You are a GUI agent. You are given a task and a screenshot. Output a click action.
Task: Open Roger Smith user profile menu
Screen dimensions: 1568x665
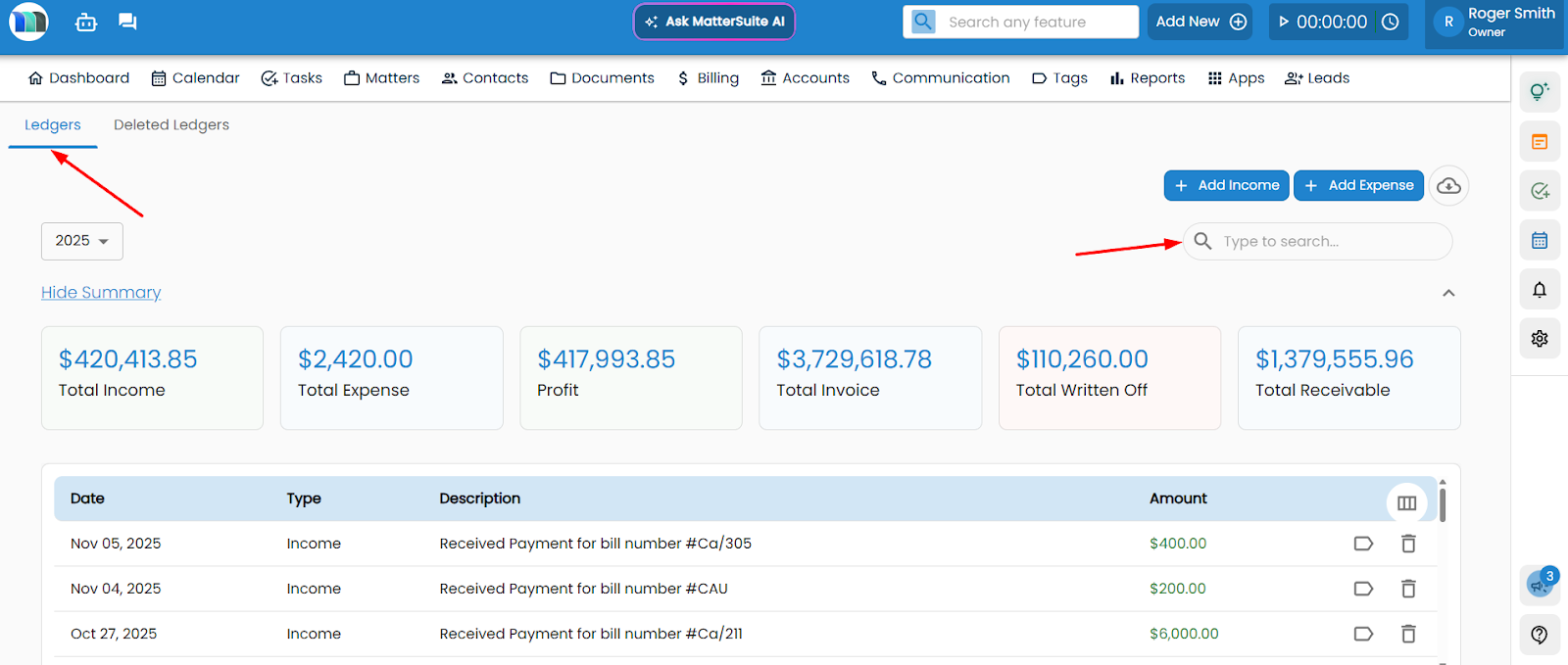point(1494,22)
